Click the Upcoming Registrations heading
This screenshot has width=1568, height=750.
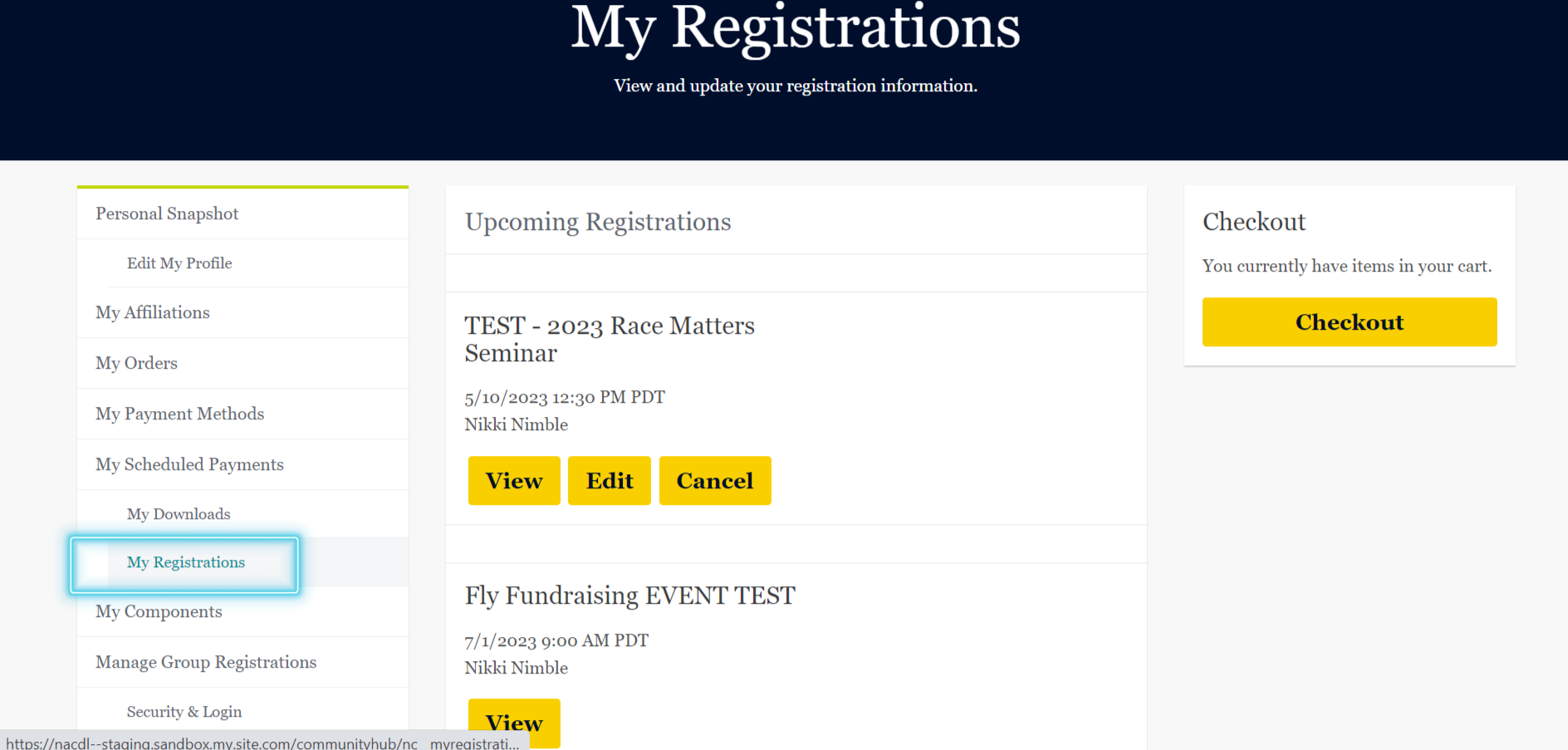click(598, 222)
